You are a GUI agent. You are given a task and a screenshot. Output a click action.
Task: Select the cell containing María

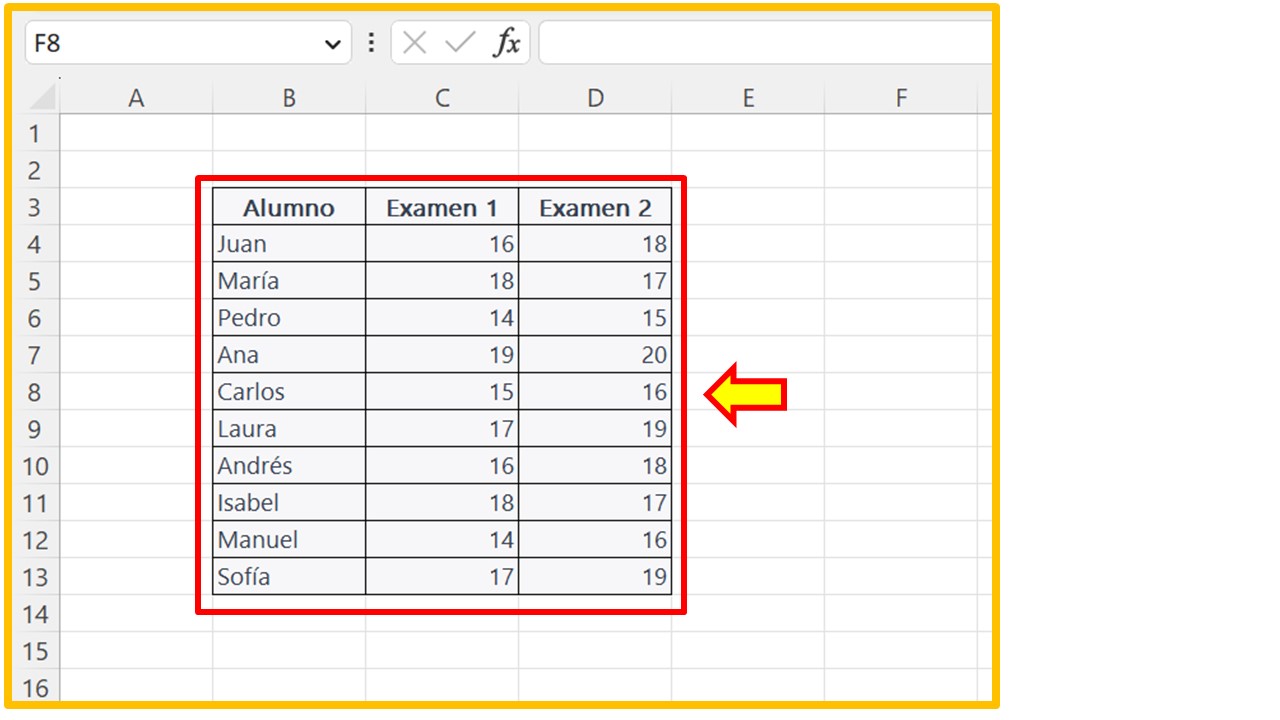click(289, 280)
